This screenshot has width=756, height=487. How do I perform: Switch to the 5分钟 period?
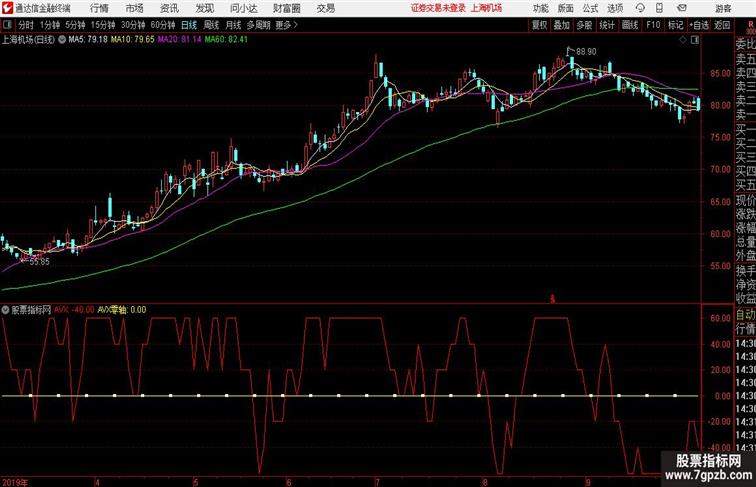75,25
